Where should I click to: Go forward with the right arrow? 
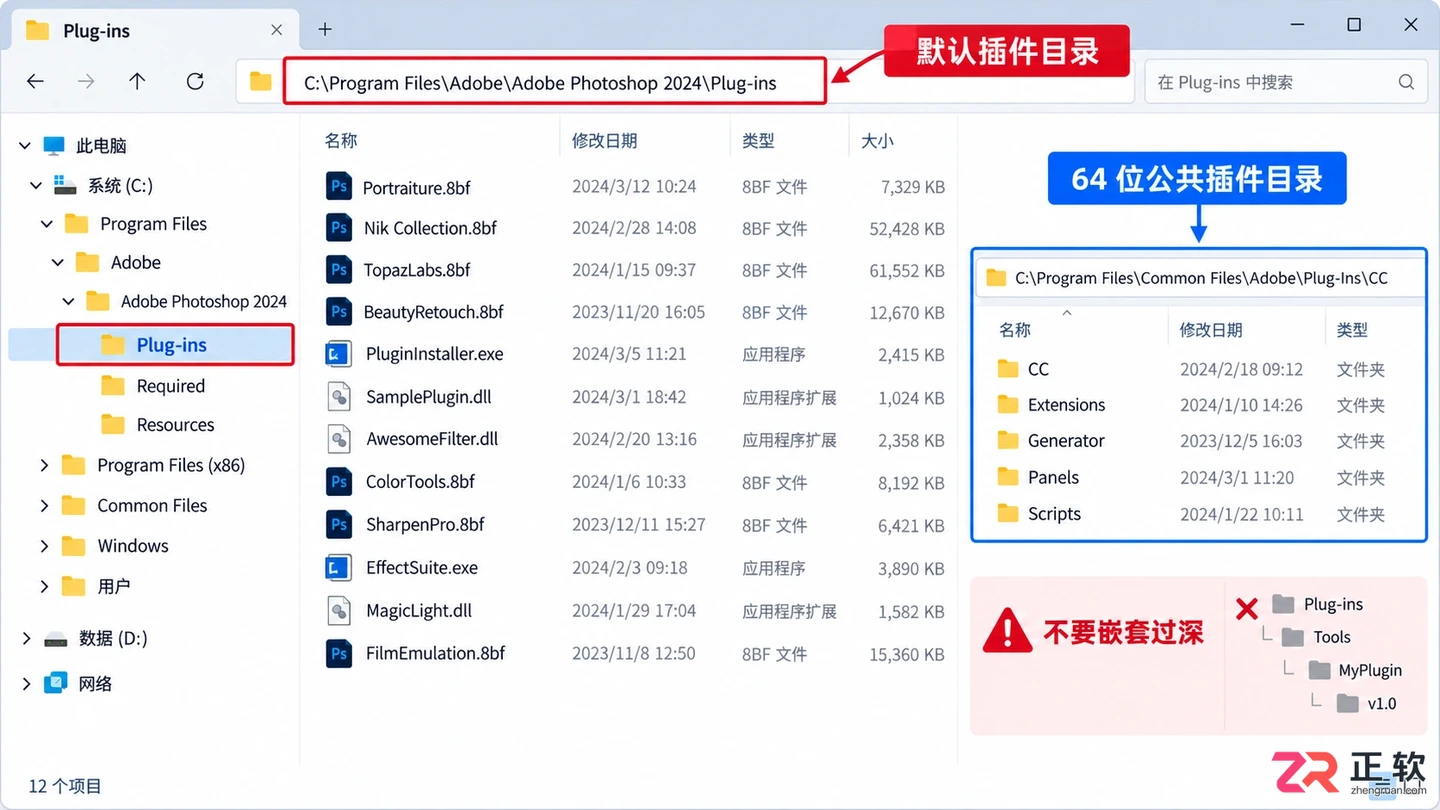(x=86, y=82)
